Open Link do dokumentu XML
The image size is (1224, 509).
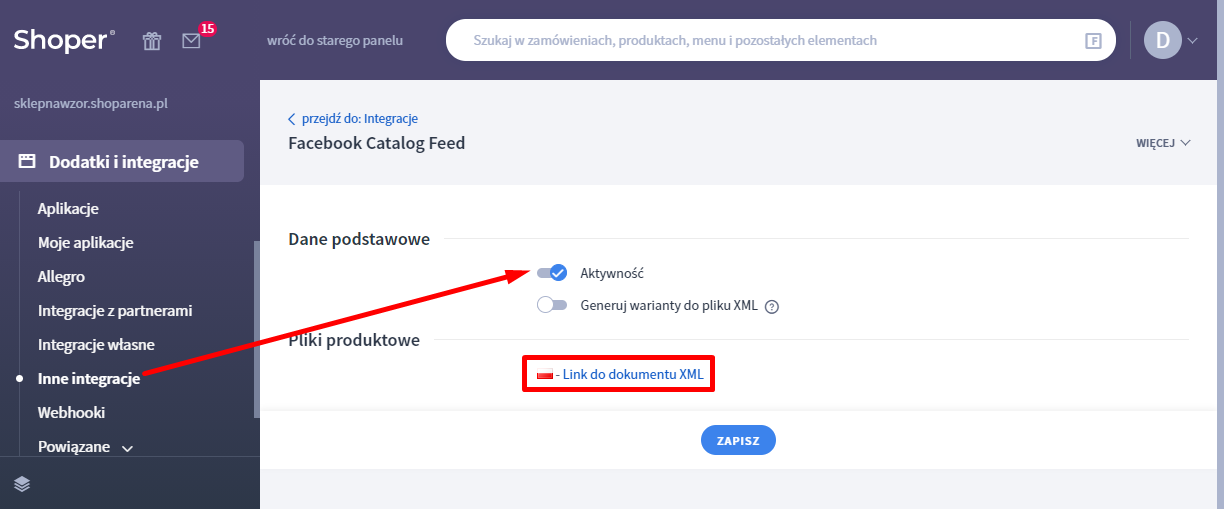point(633,375)
